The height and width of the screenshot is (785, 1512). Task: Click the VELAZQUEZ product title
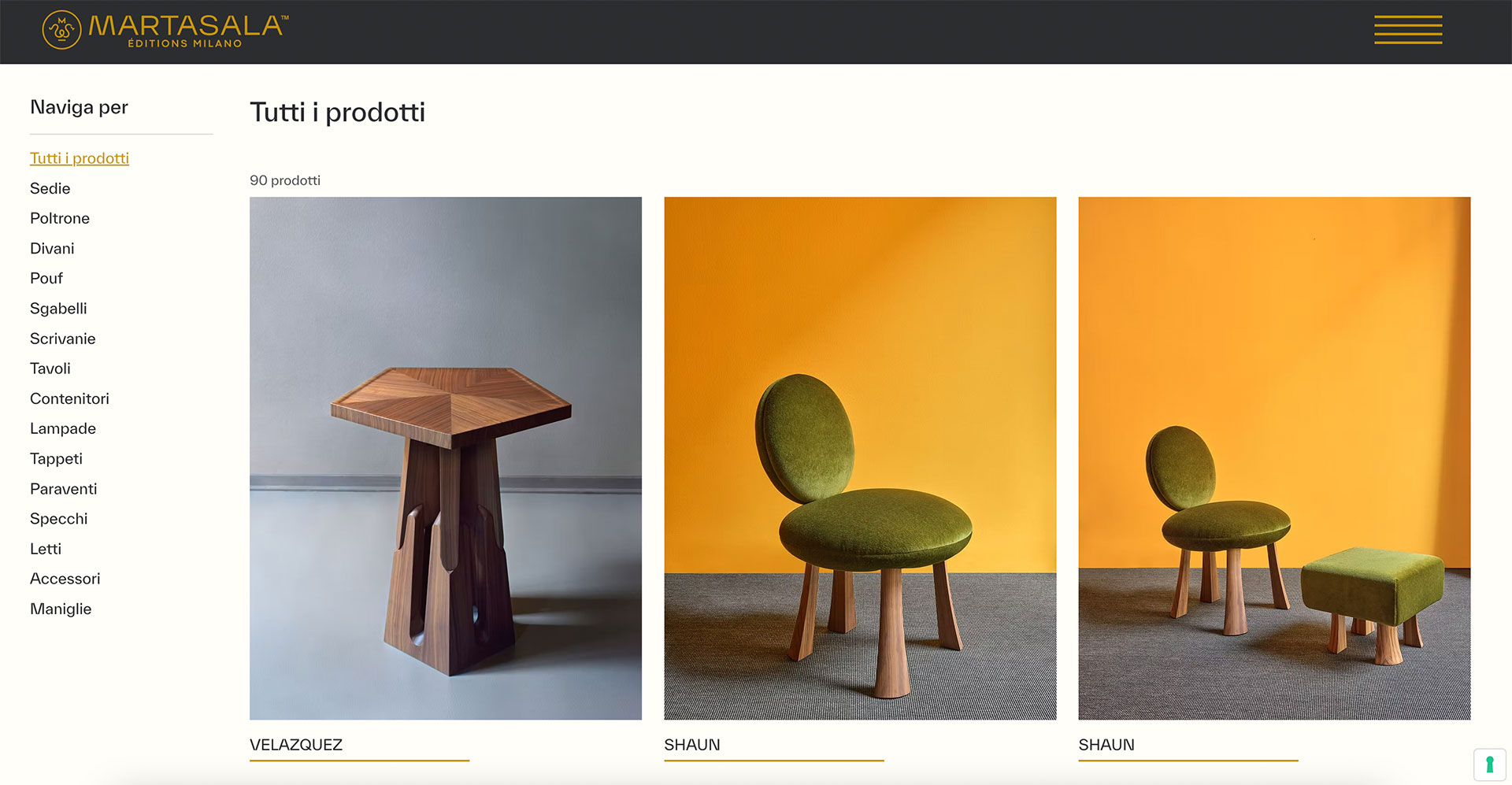click(x=296, y=745)
